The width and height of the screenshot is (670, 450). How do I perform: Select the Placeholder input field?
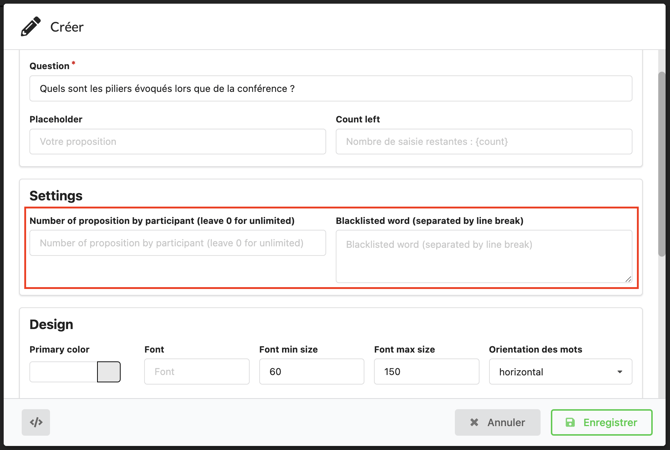177,142
